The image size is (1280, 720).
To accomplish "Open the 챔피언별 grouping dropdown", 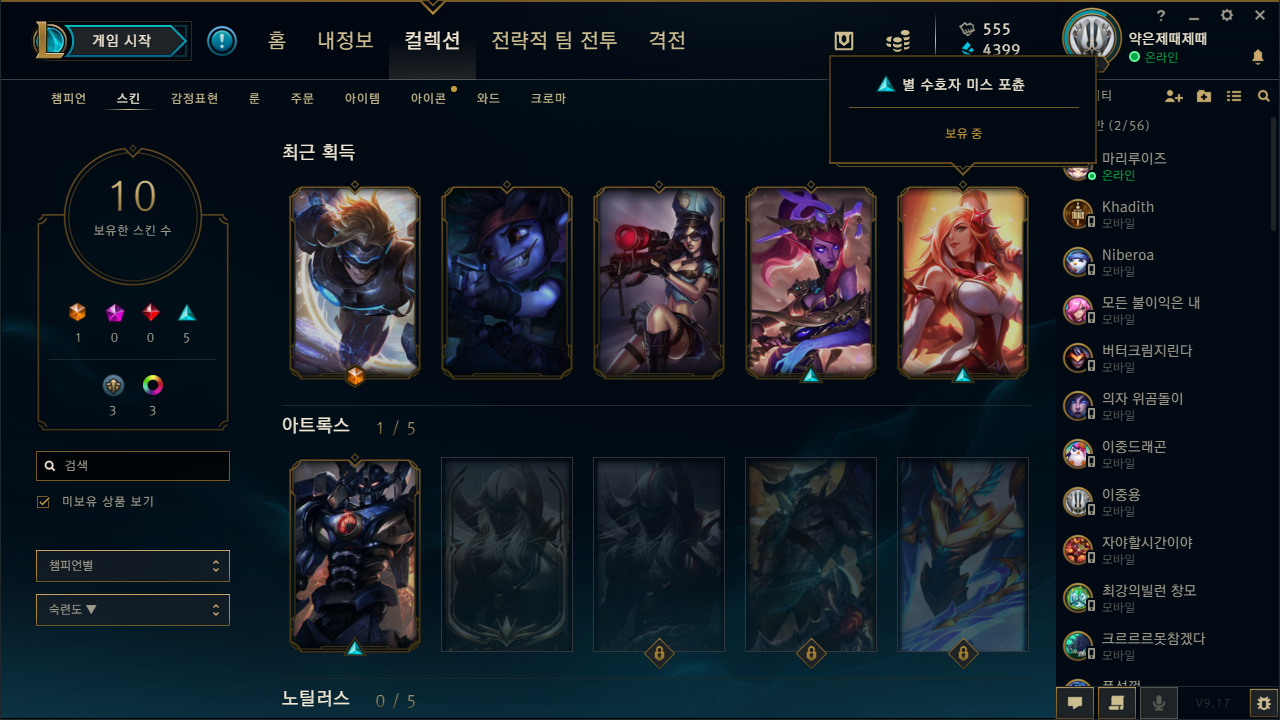I will (133, 566).
